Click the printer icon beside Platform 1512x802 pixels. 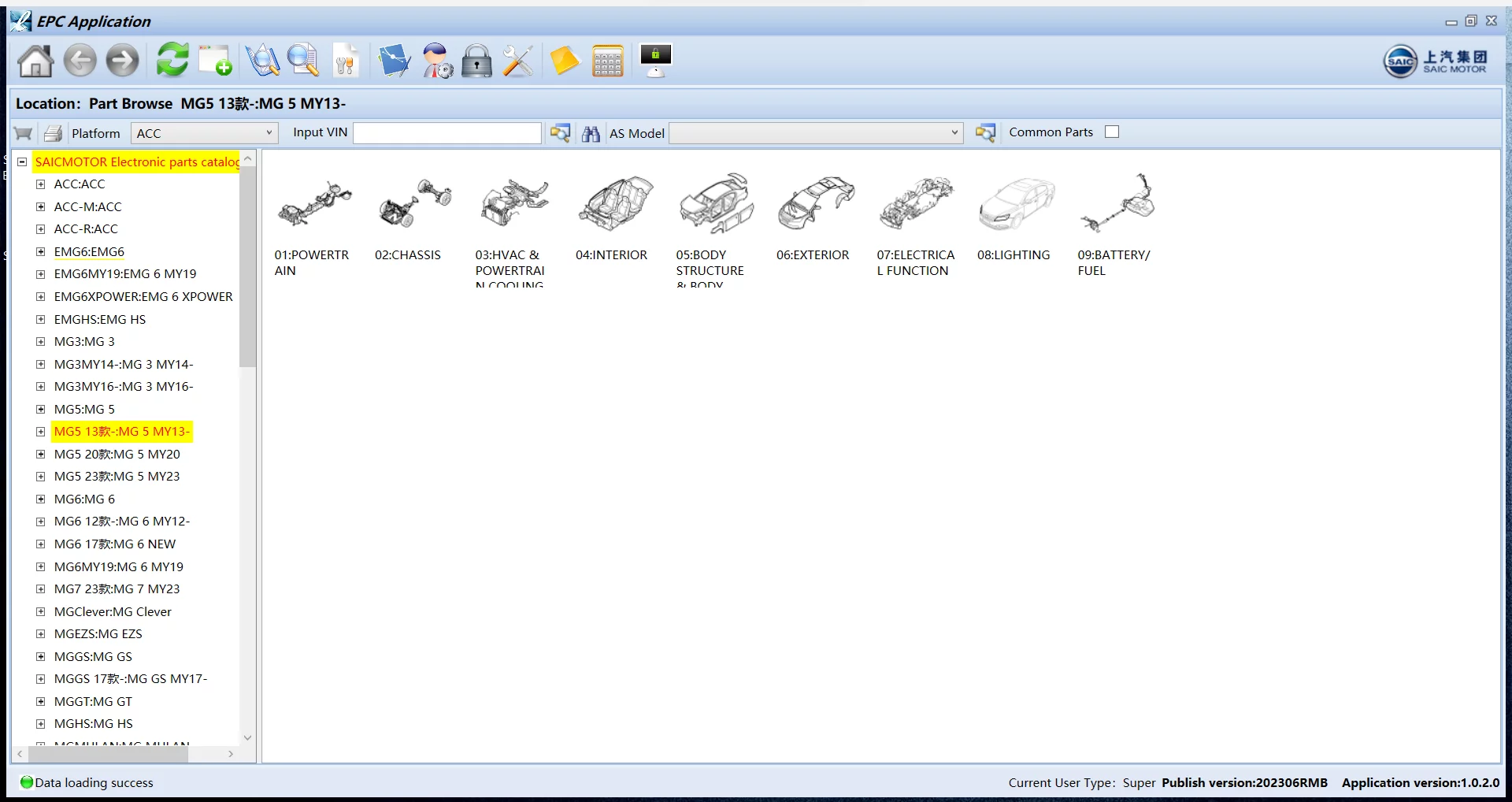point(53,133)
